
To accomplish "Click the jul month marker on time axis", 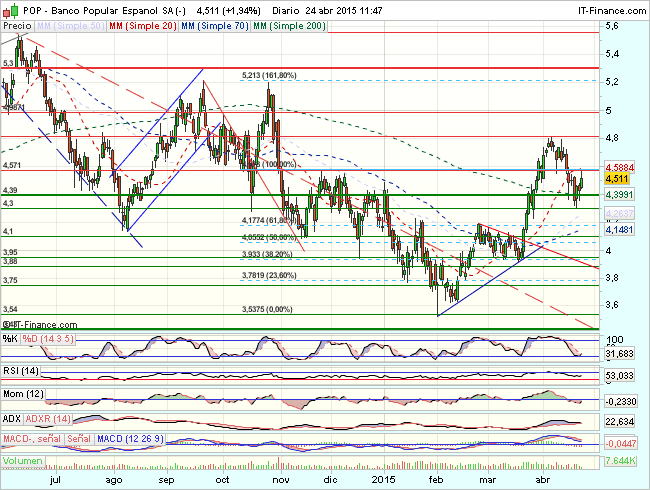I will [x=55, y=480].
